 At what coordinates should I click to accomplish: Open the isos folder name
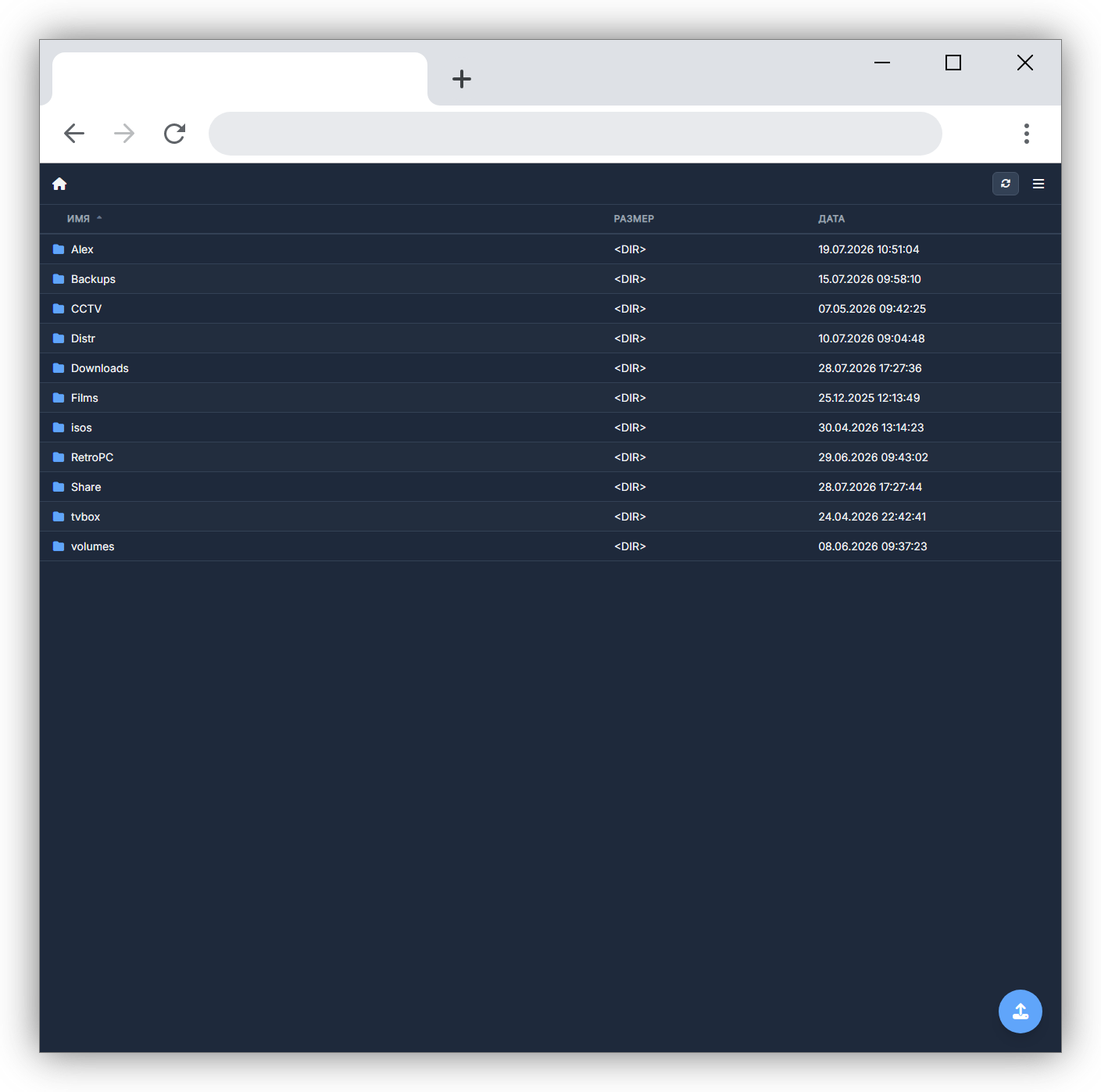coord(81,428)
